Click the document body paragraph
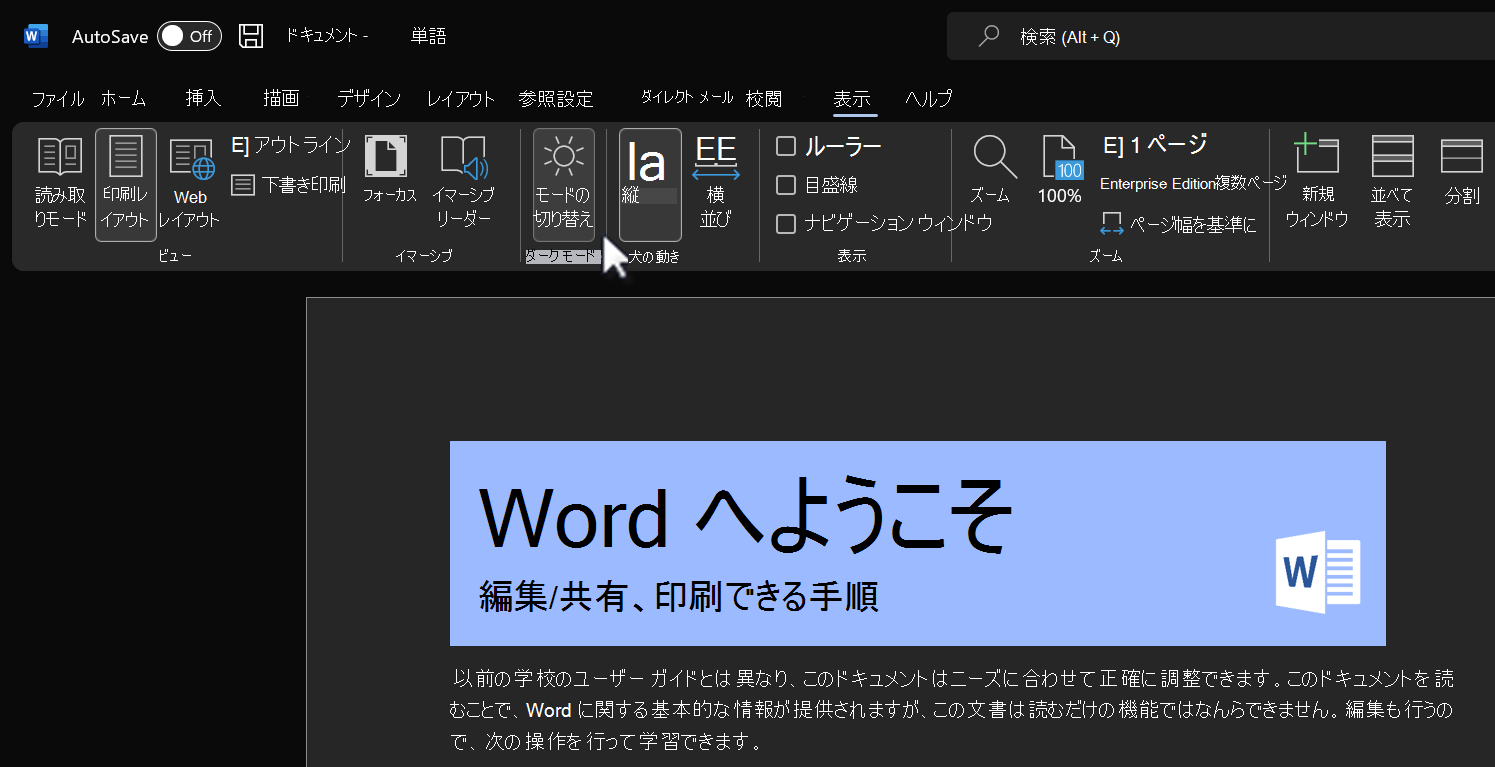The height and width of the screenshot is (767, 1495). point(951,711)
